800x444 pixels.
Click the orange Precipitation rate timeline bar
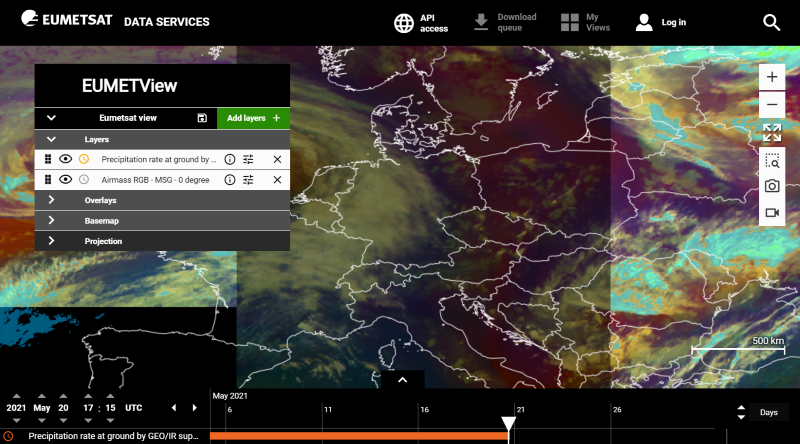click(359, 436)
